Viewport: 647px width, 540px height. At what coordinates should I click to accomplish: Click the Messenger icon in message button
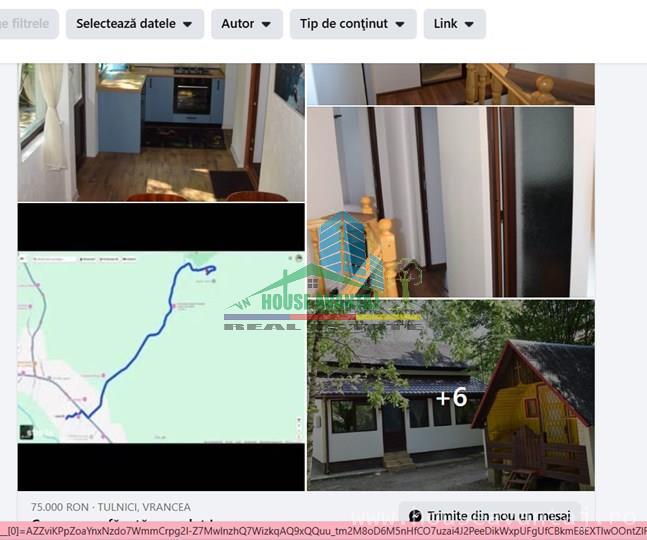click(x=415, y=516)
